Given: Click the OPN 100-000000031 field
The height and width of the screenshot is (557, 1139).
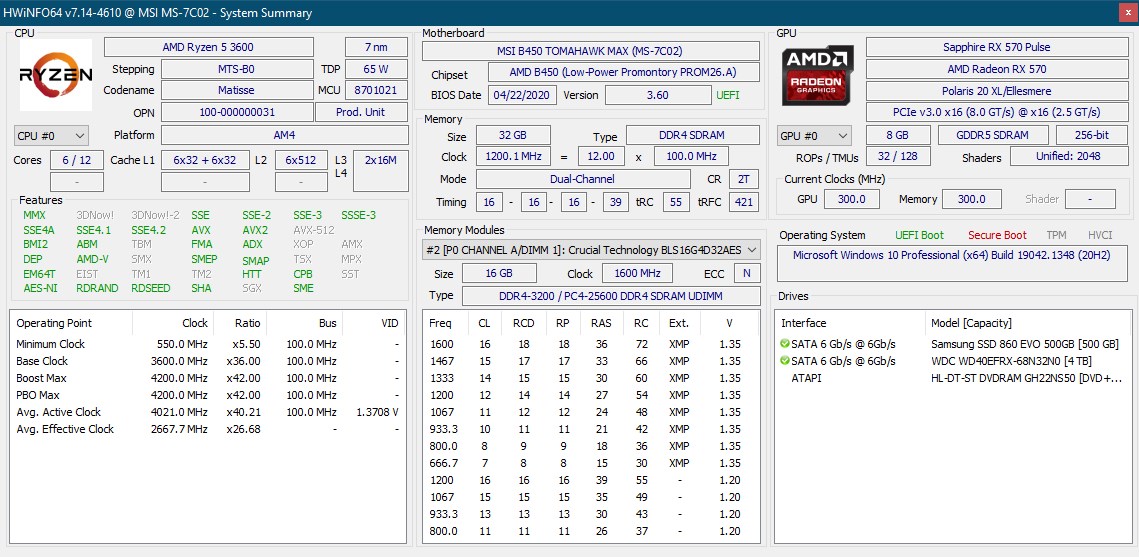Looking at the screenshot, I should [x=237, y=113].
